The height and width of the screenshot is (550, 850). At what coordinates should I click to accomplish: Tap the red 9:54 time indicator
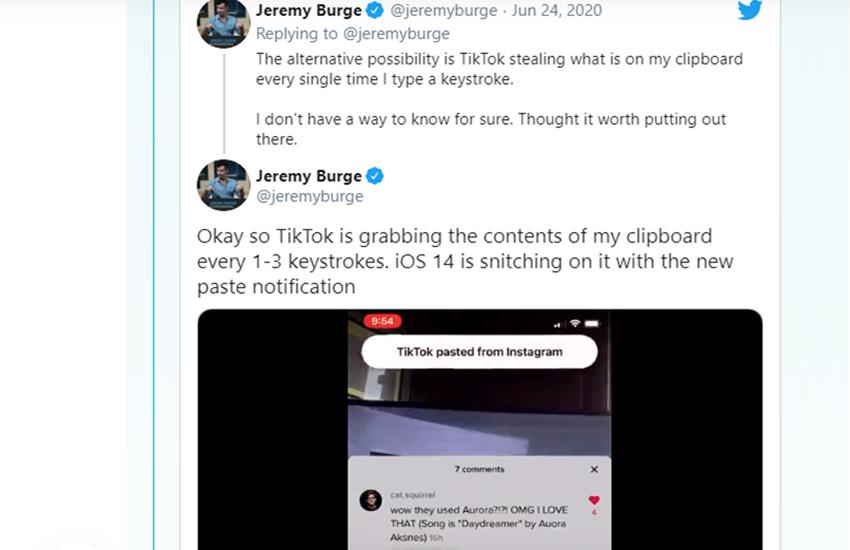pyautogui.click(x=381, y=322)
